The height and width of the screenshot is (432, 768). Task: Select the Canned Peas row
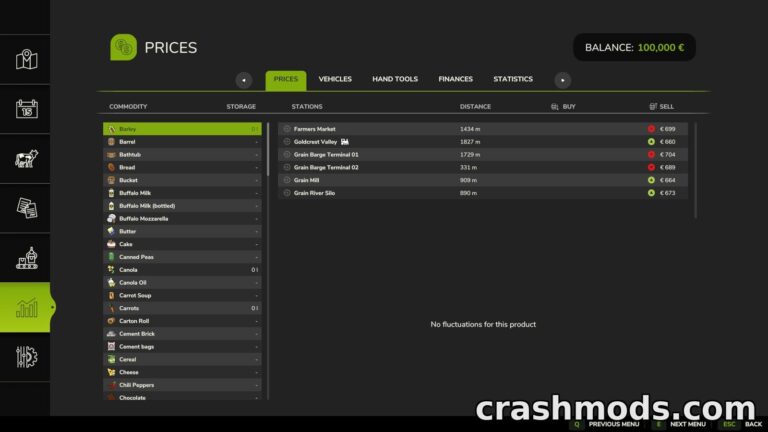point(182,257)
